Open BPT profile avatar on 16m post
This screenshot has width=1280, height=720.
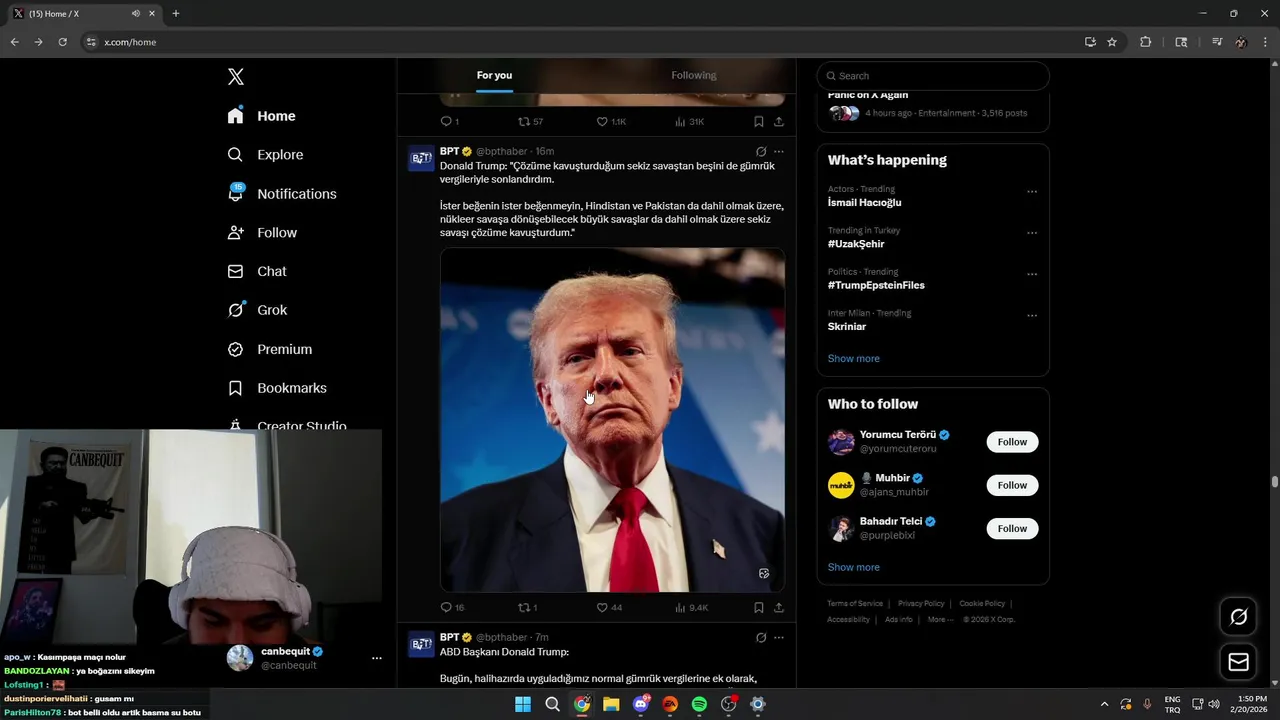421,158
